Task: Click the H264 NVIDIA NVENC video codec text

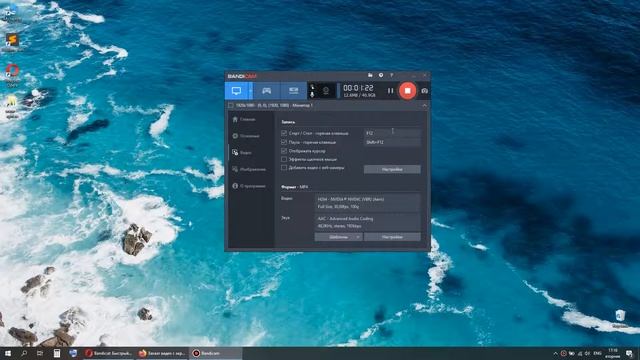Action: click(x=351, y=200)
